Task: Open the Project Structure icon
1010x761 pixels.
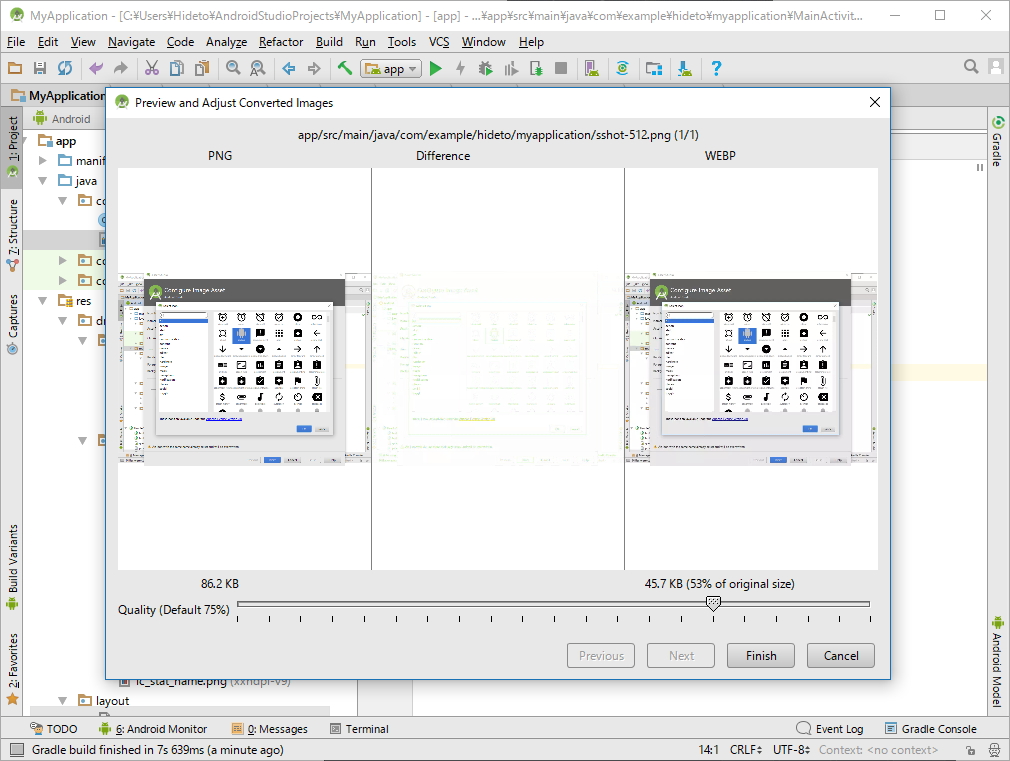Action: point(654,68)
